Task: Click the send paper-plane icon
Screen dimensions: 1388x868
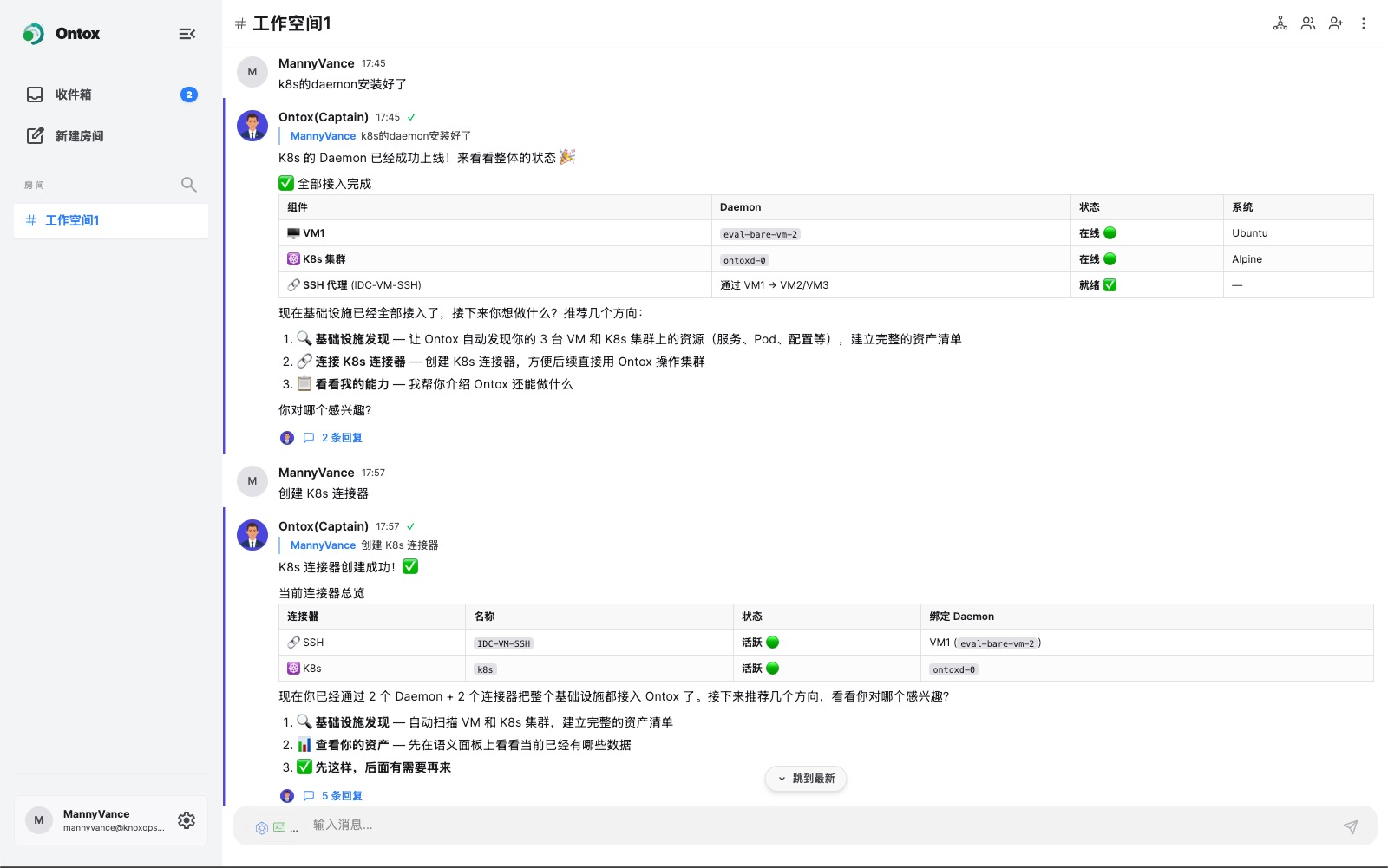Action: coord(1351,827)
